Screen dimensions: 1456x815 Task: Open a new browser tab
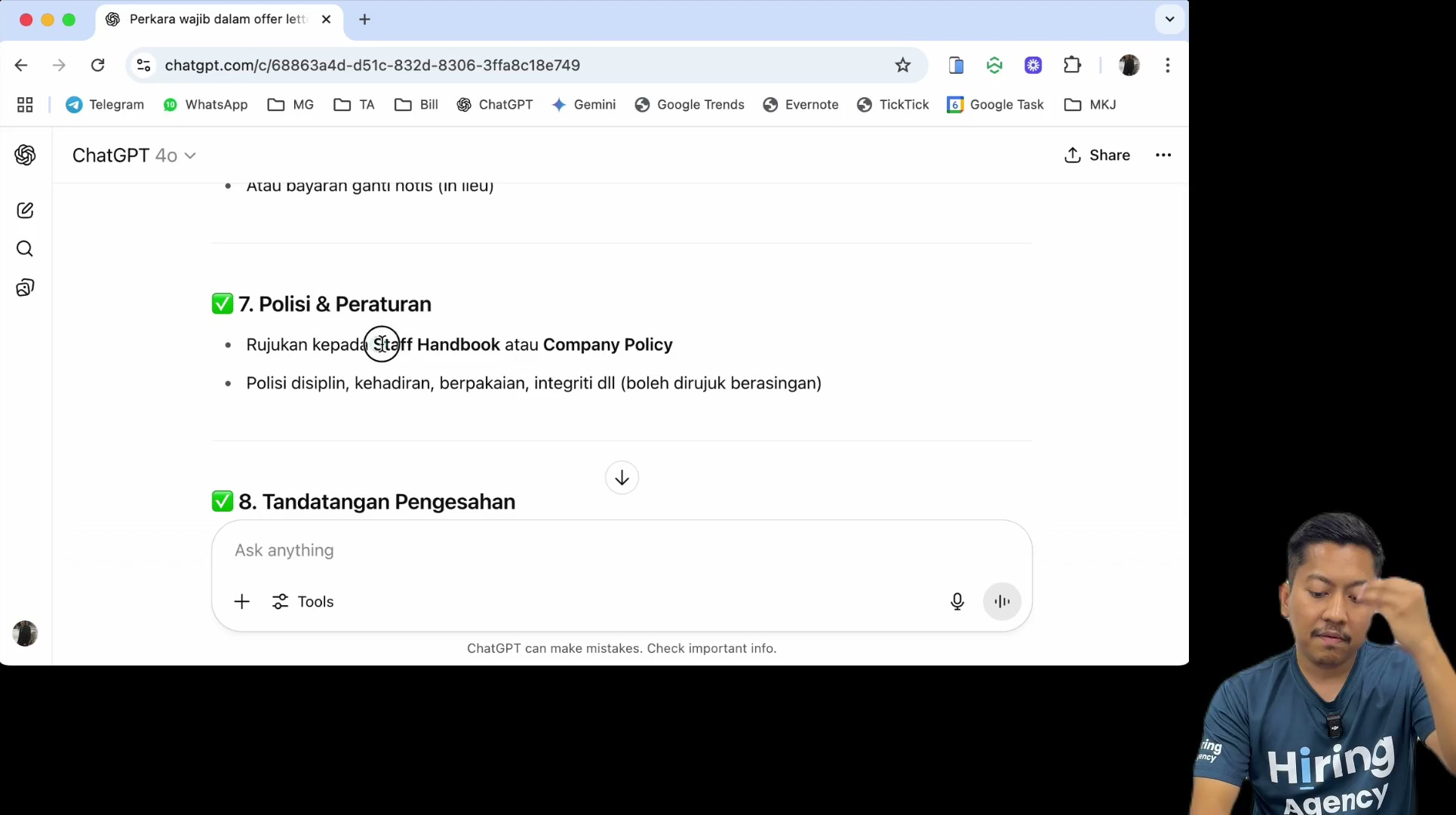point(364,20)
